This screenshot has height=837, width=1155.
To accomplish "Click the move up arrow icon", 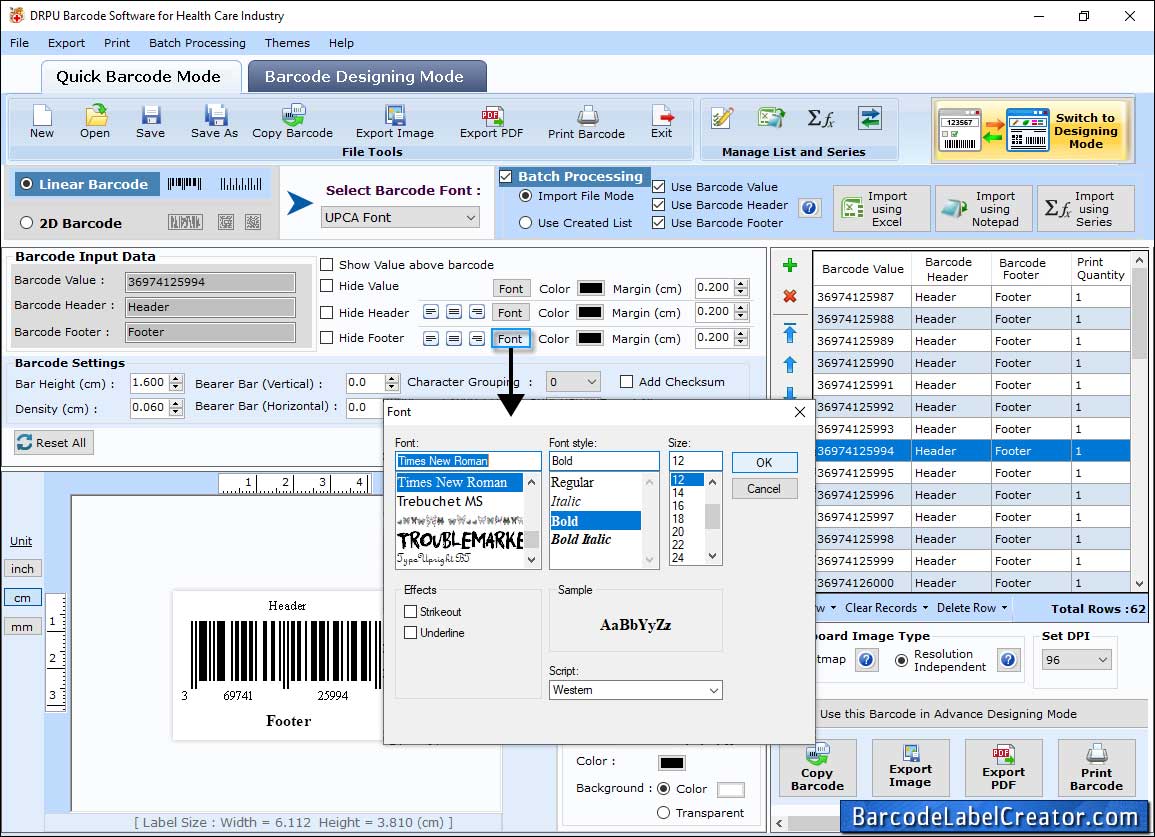I will [x=790, y=365].
